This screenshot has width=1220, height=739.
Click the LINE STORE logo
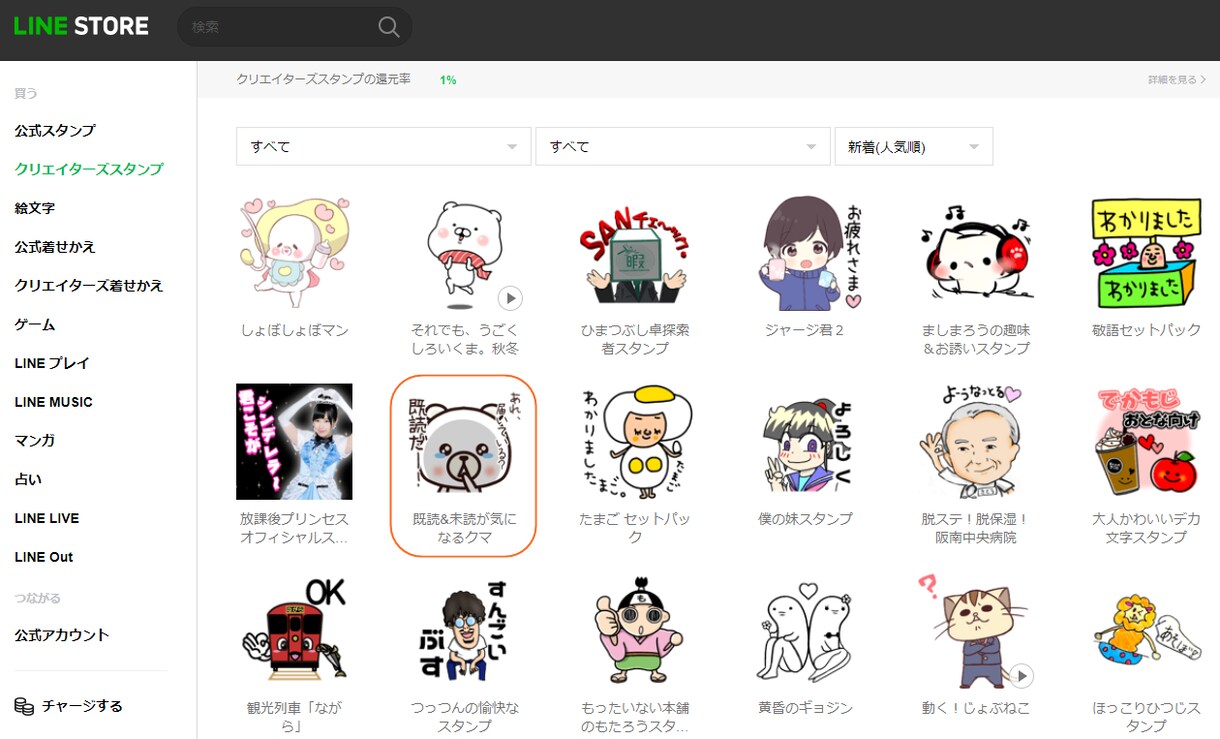[81, 27]
